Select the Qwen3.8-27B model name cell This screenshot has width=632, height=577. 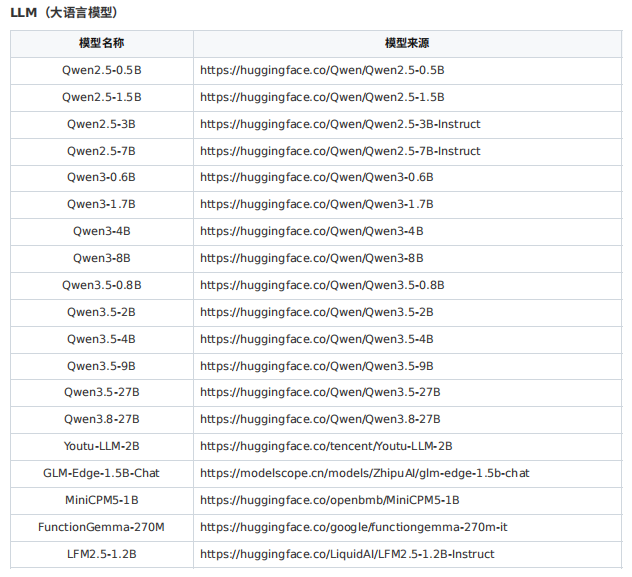tap(102, 419)
